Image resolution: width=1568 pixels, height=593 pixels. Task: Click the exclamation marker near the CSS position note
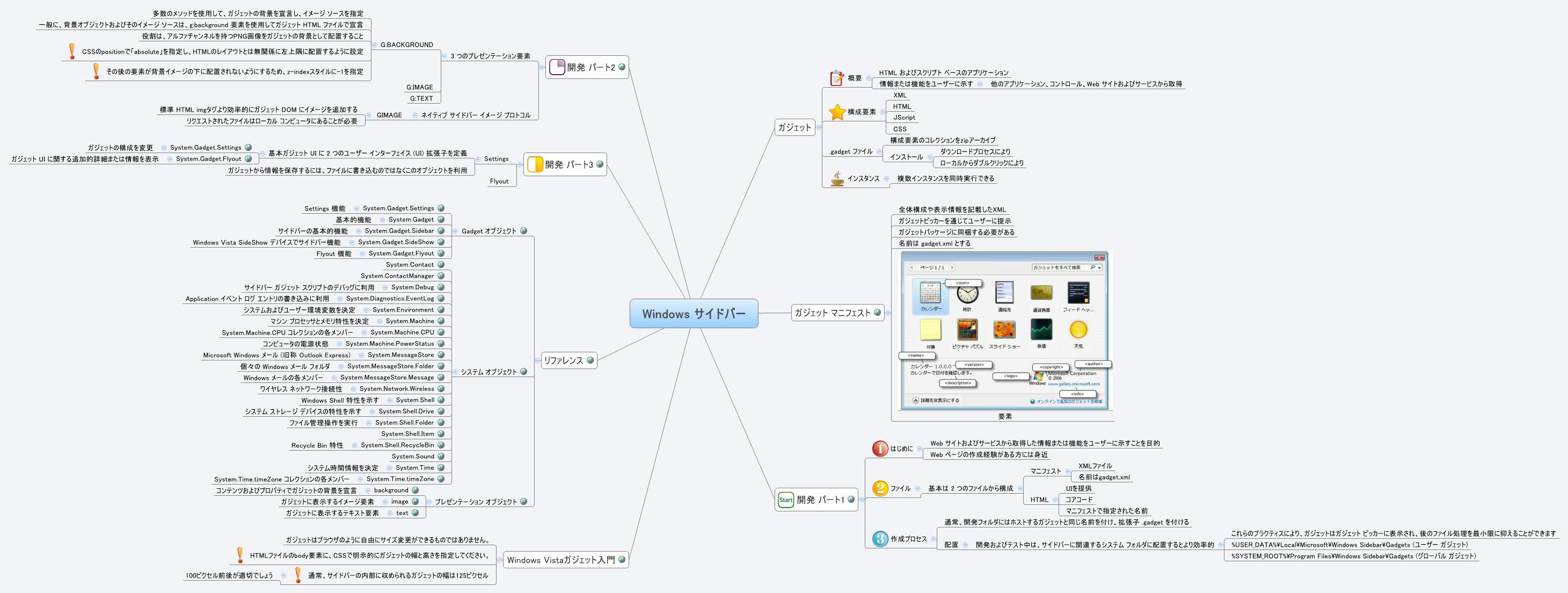(x=71, y=52)
